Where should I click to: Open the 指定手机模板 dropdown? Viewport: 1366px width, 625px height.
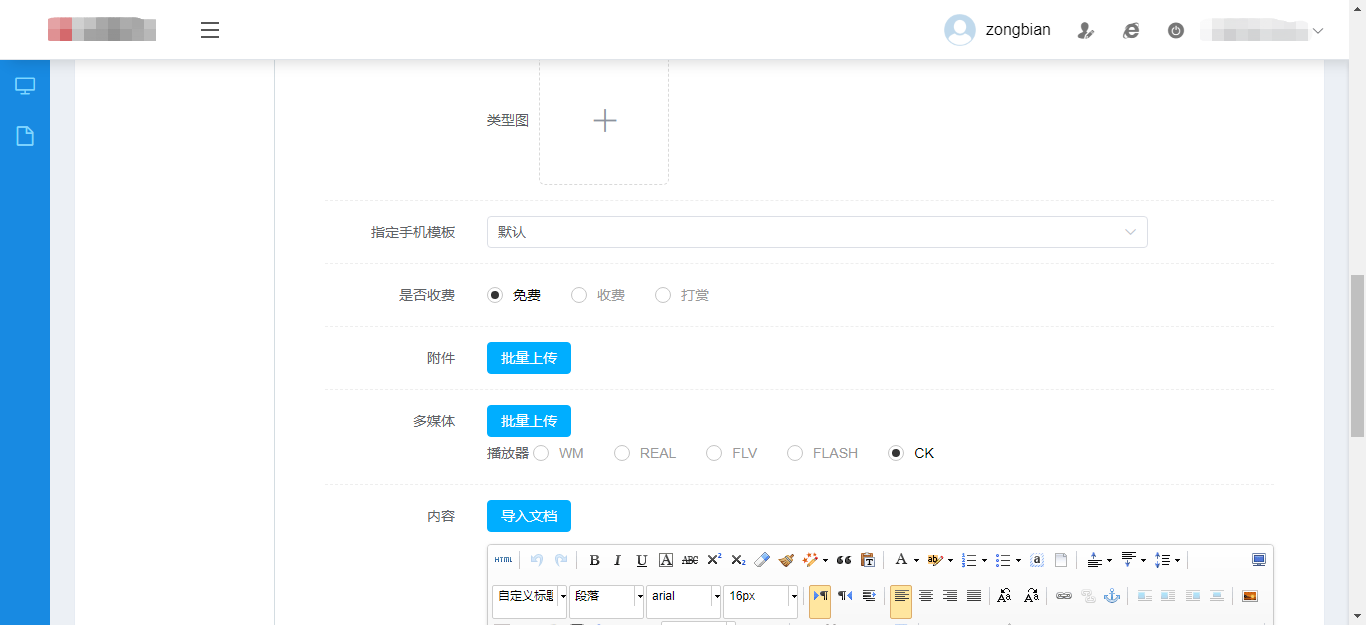pyautogui.click(x=816, y=232)
